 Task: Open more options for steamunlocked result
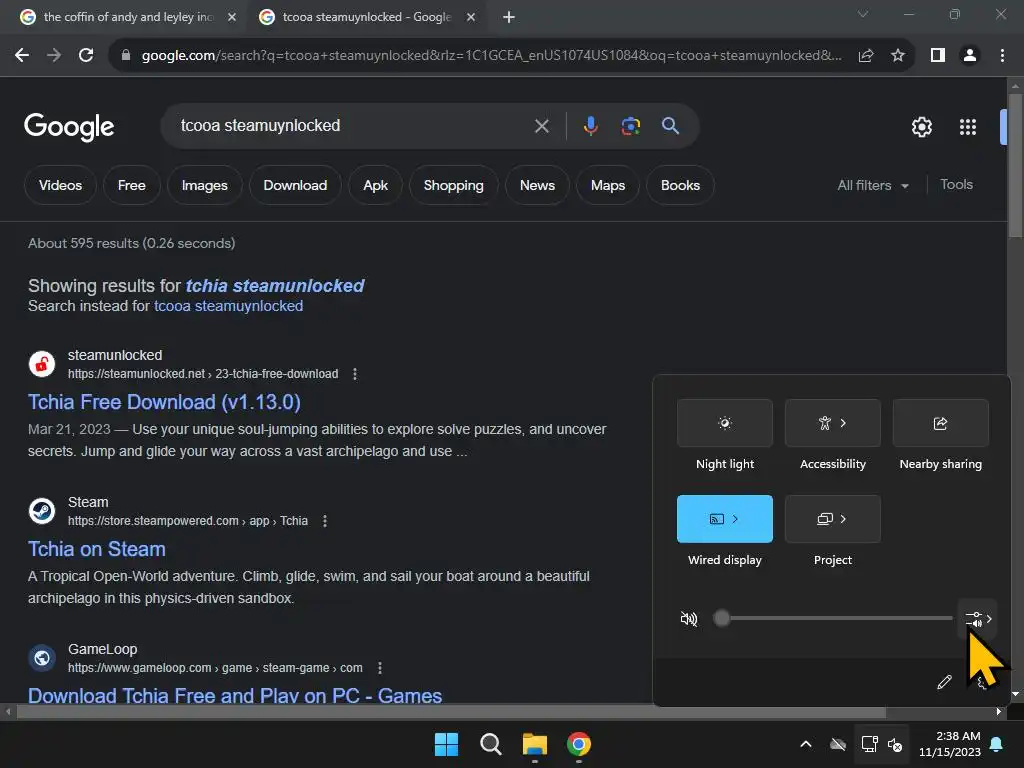pyautogui.click(x=355, y=374)
